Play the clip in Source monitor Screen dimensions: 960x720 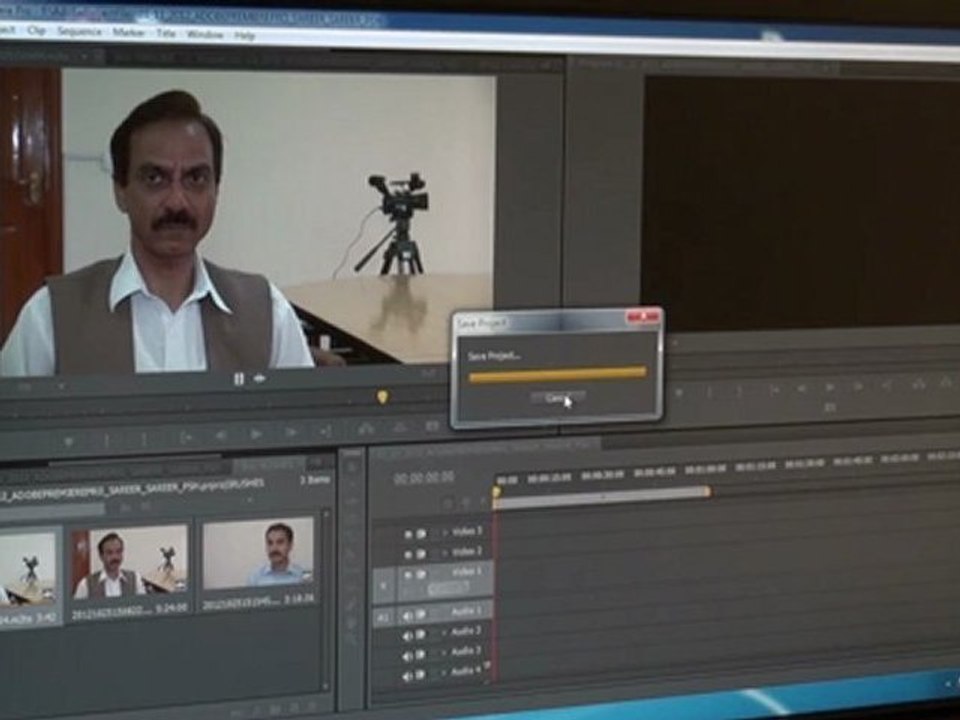click(257, 434)
